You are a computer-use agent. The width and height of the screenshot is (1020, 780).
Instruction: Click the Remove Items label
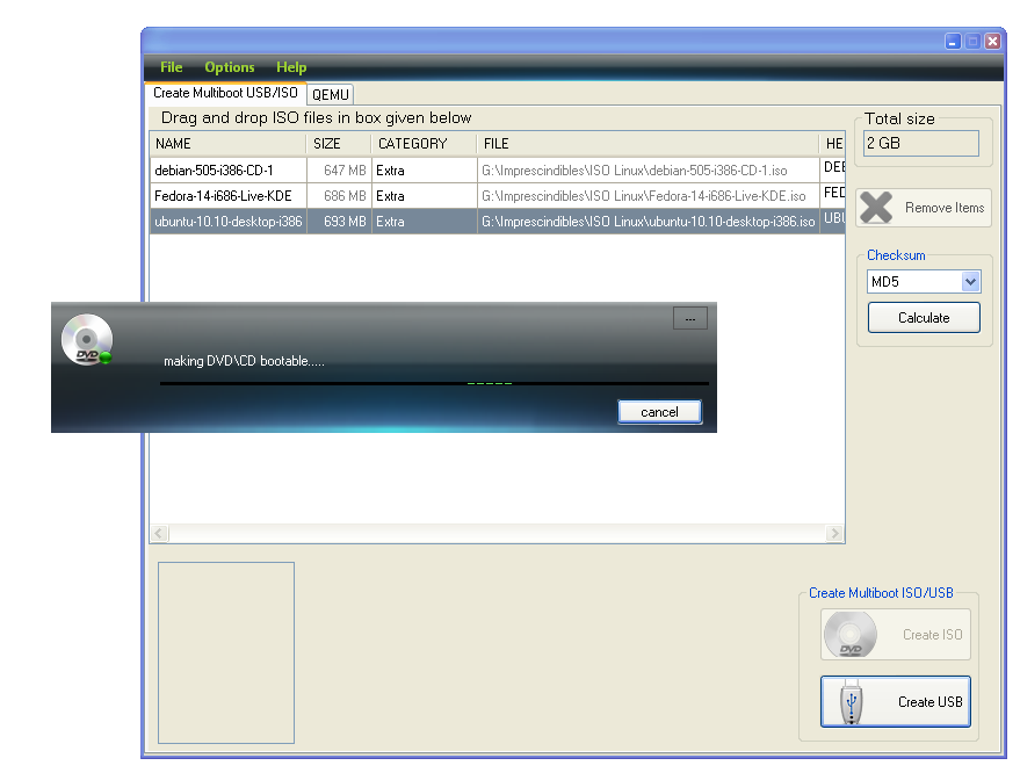945,208
